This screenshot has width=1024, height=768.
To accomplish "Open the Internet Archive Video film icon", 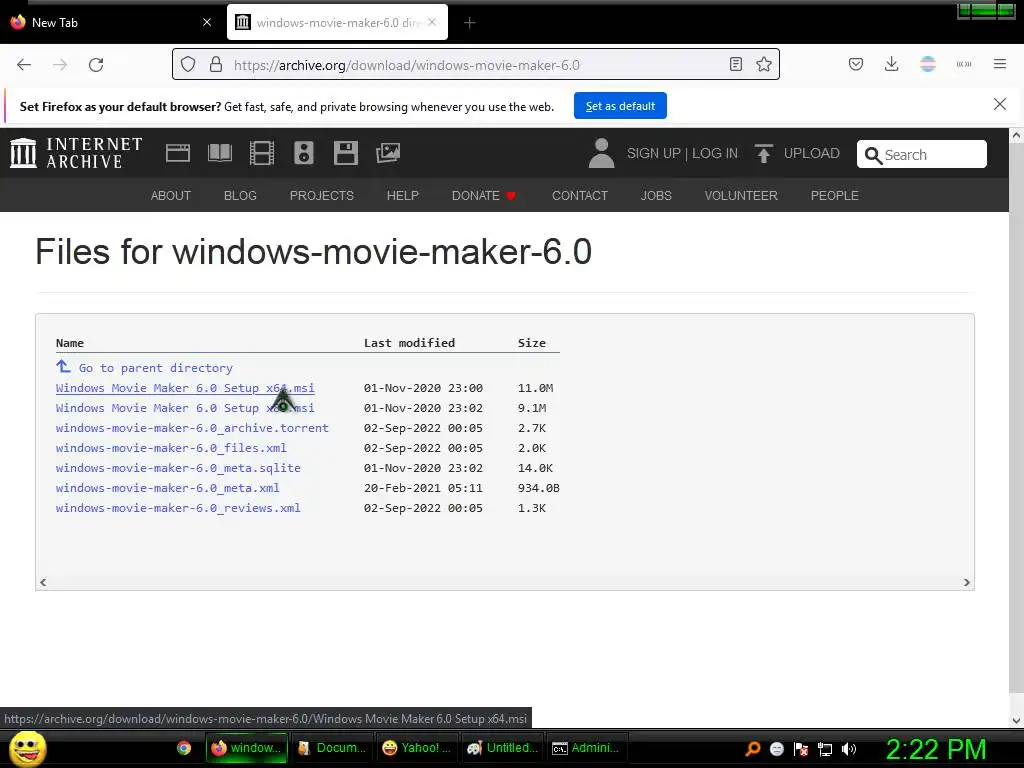I will [x=262, y=153].
